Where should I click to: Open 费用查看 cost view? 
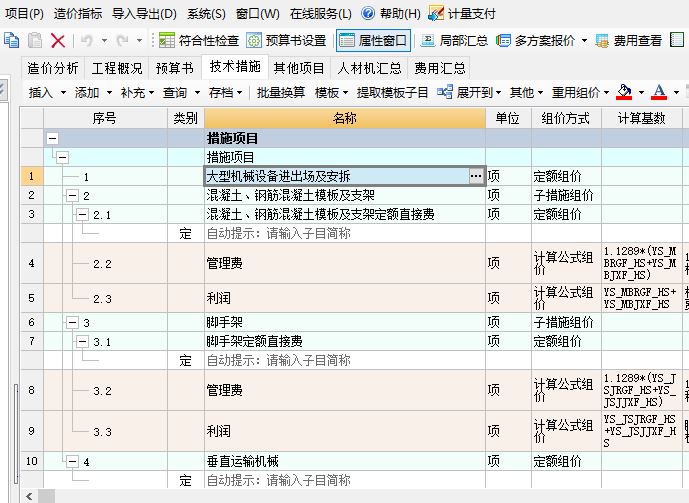(629, 41)
